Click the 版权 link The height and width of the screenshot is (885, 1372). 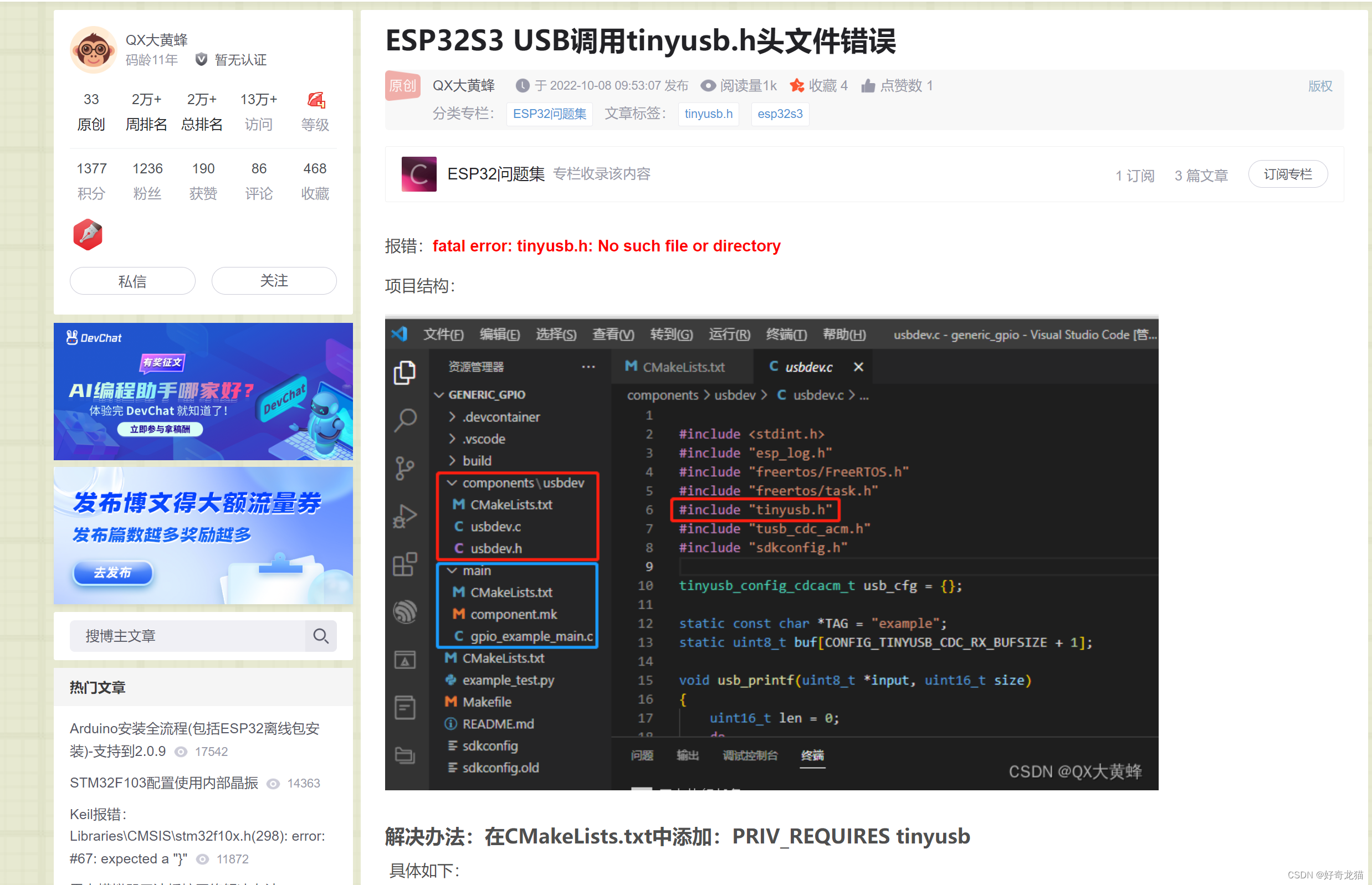pos(1320,86)
